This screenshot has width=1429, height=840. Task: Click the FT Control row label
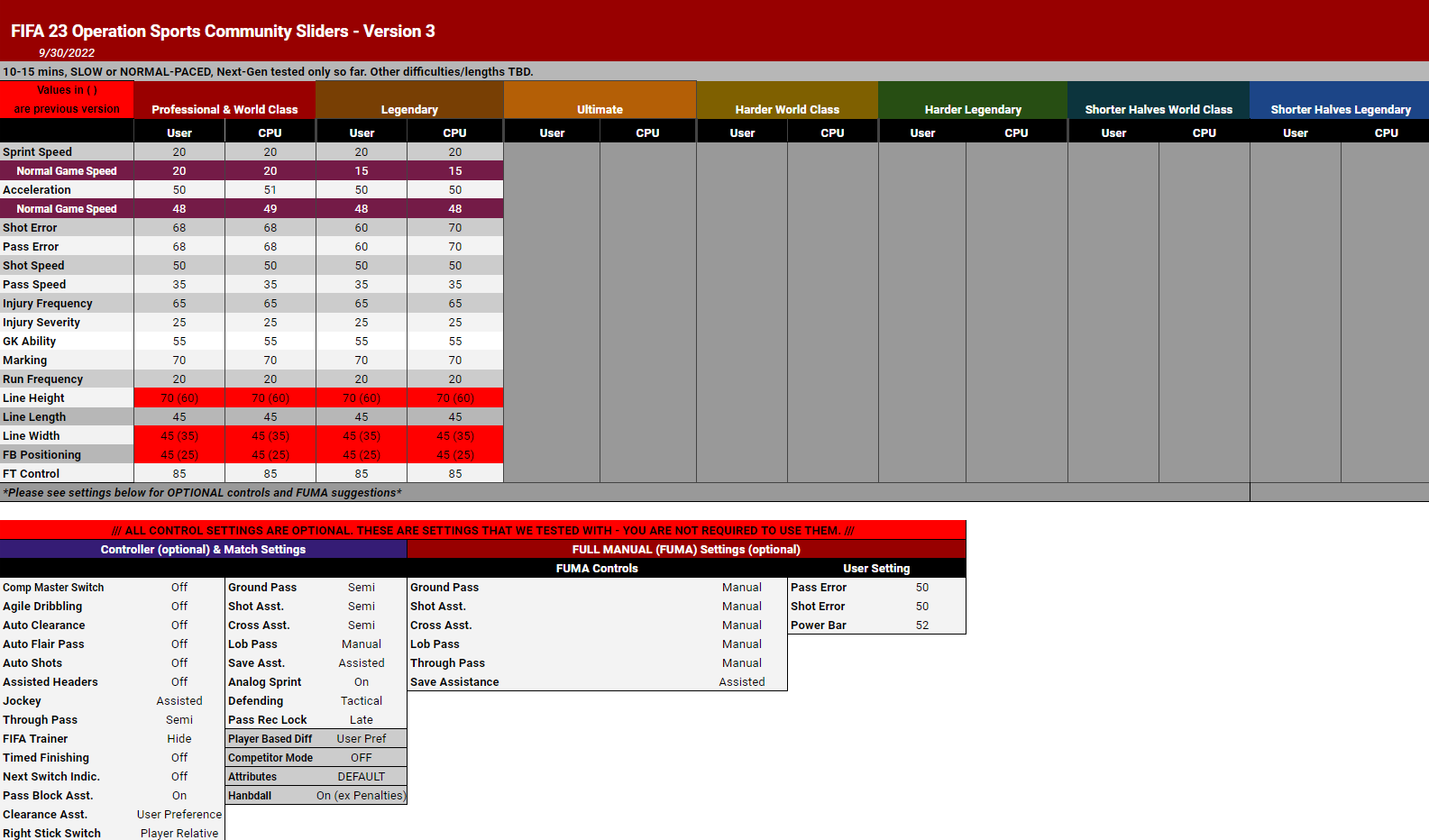pyautogui.click(x=32, y=474)
